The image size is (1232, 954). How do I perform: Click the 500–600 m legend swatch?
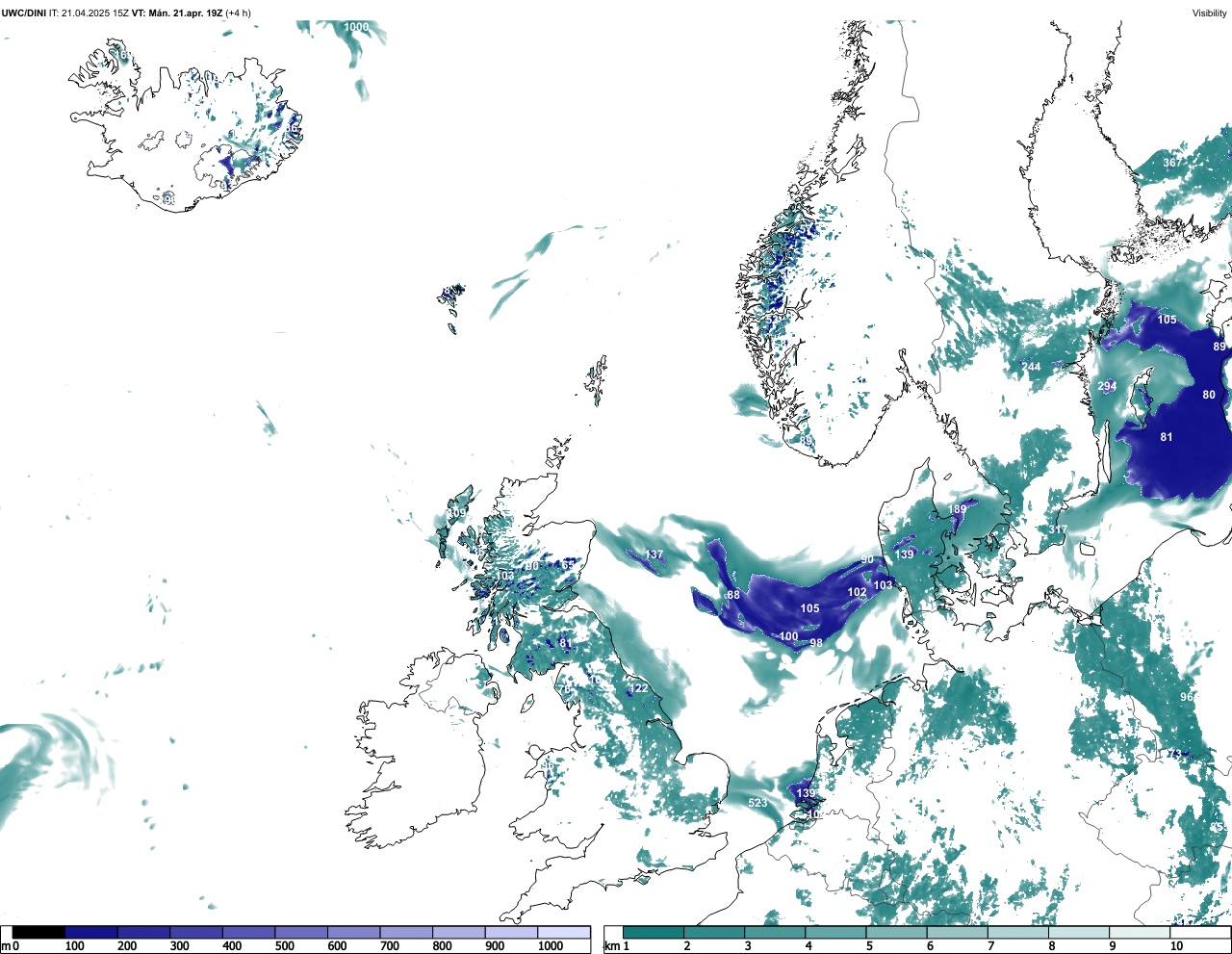301,932
